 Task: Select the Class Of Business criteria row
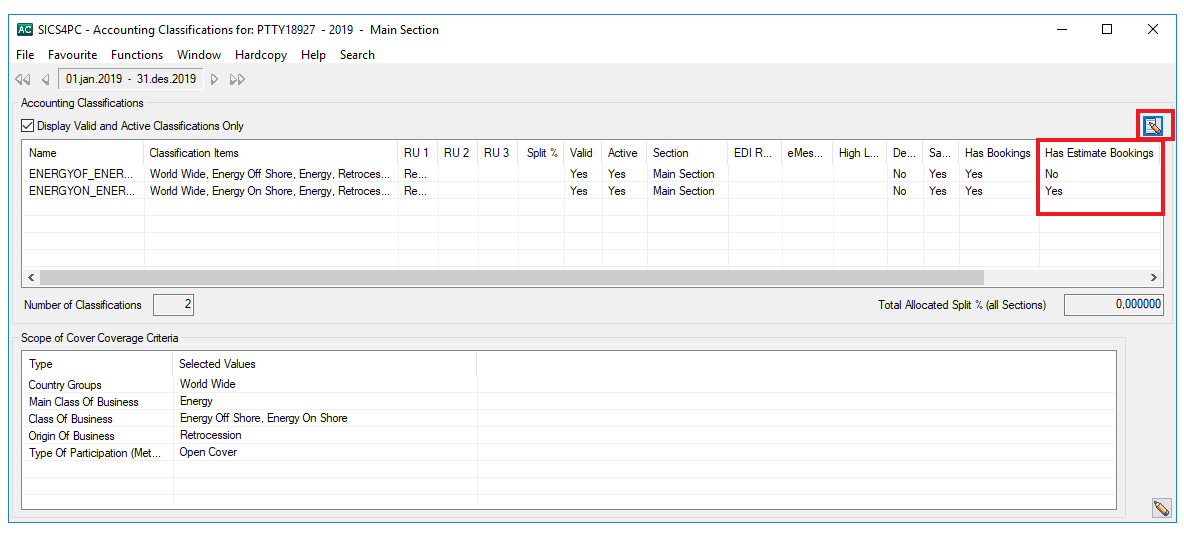71,419
